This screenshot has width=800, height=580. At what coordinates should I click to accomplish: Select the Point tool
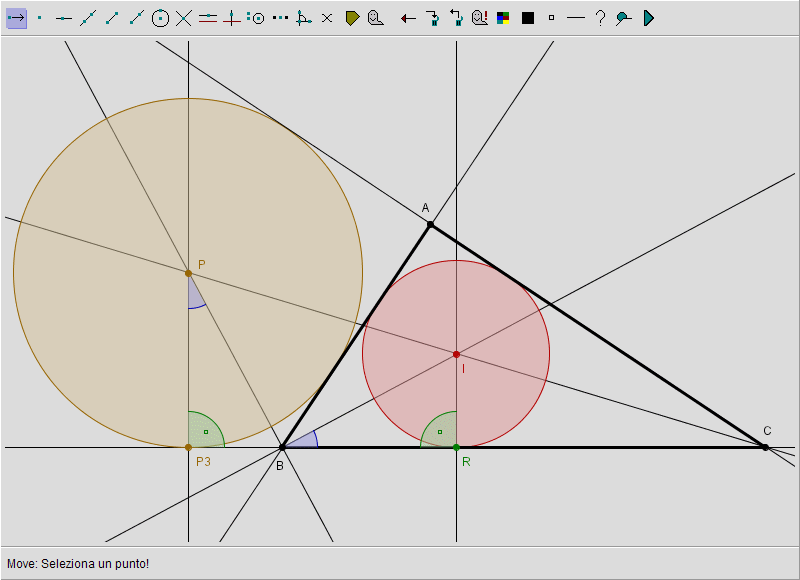tap(40, 18)
